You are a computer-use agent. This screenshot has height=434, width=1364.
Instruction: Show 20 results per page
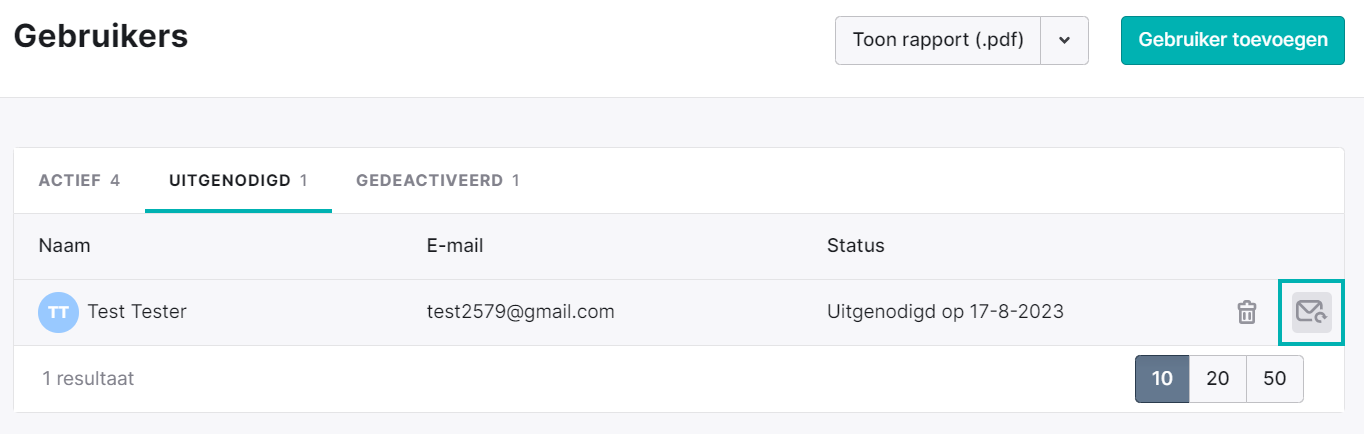(1217, 379)
